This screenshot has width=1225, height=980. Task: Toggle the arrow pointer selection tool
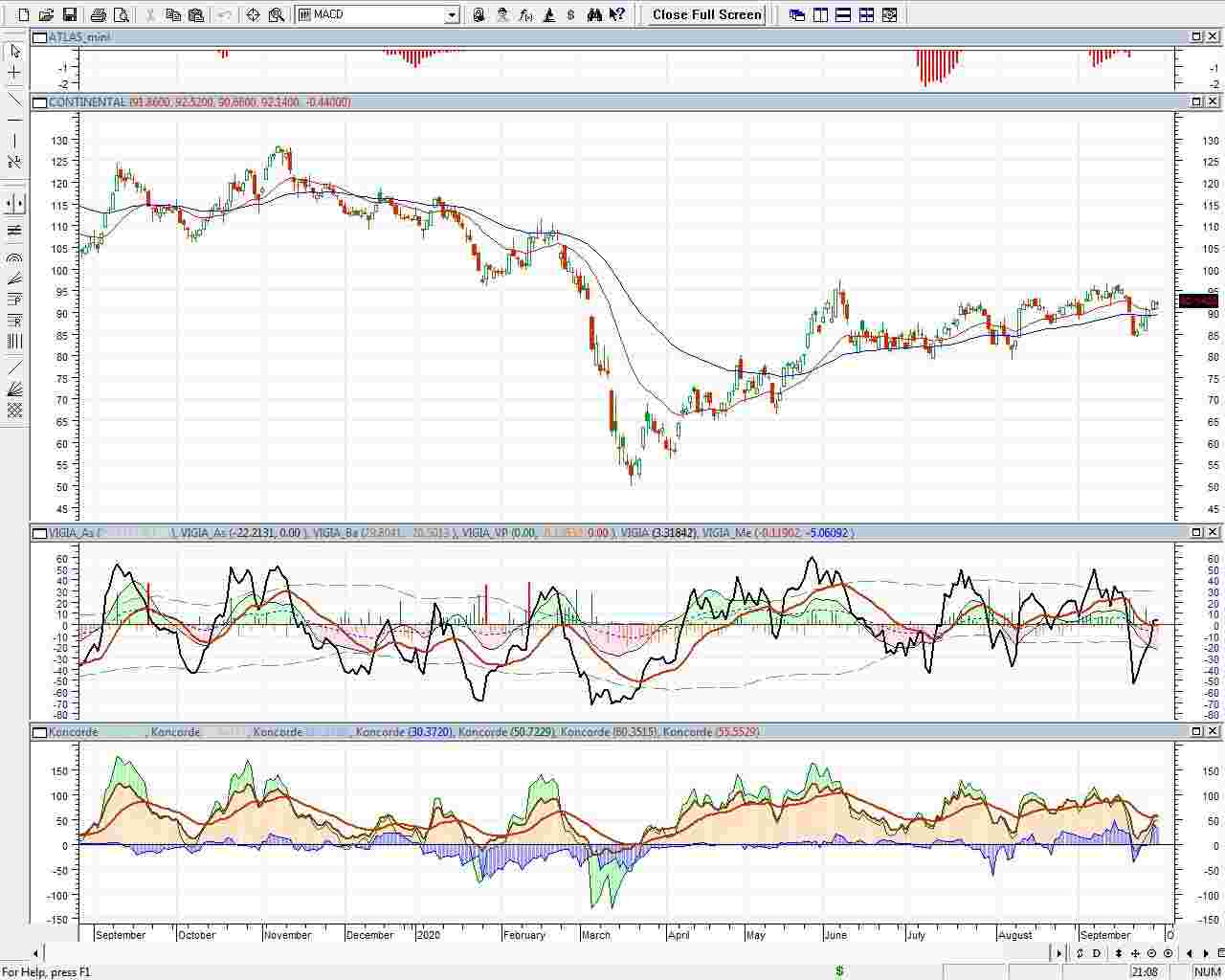click(x=14, y=51)
